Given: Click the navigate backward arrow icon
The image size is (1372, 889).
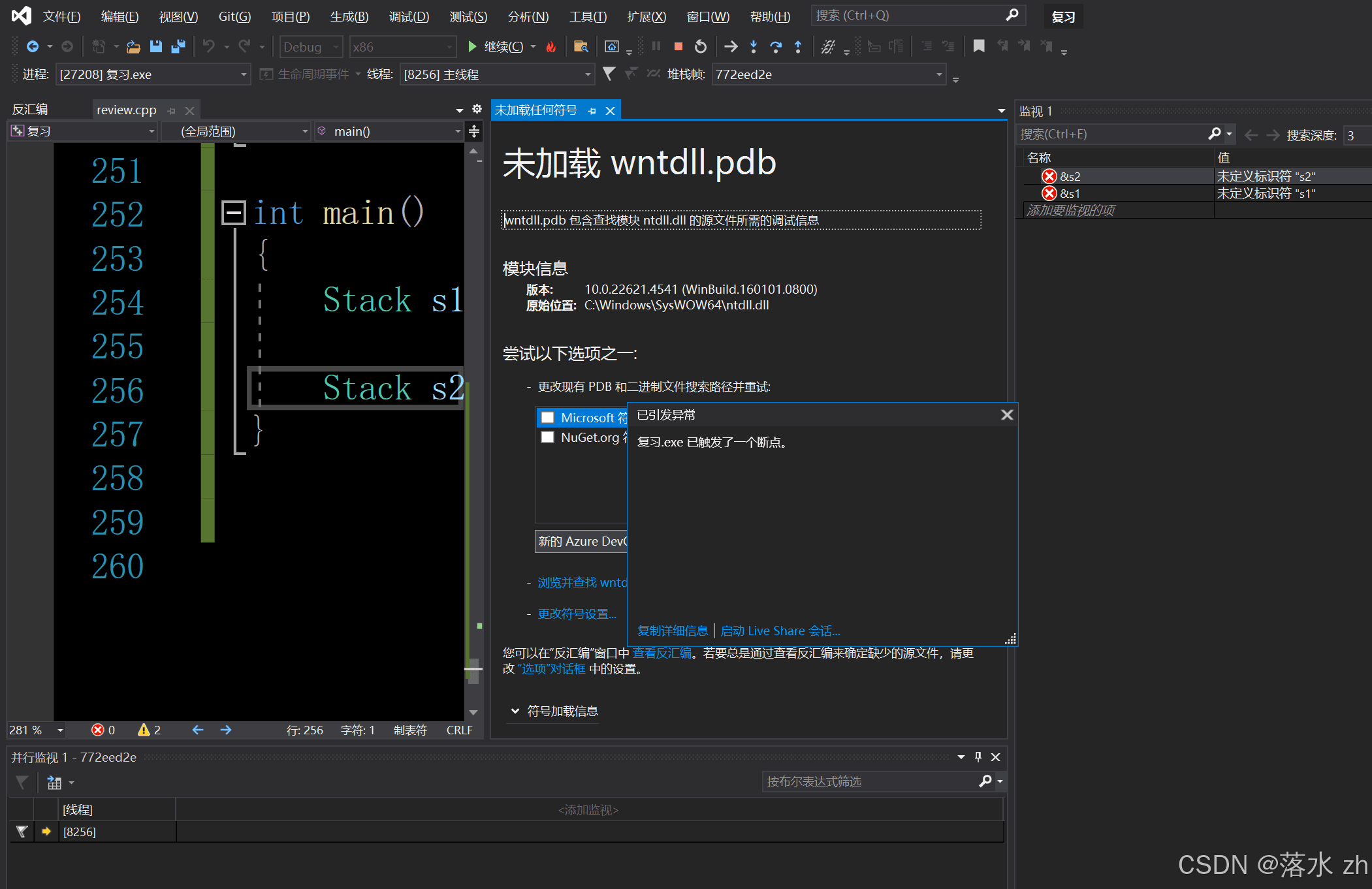Looking at the screenshot, I should tap(32, 46).
